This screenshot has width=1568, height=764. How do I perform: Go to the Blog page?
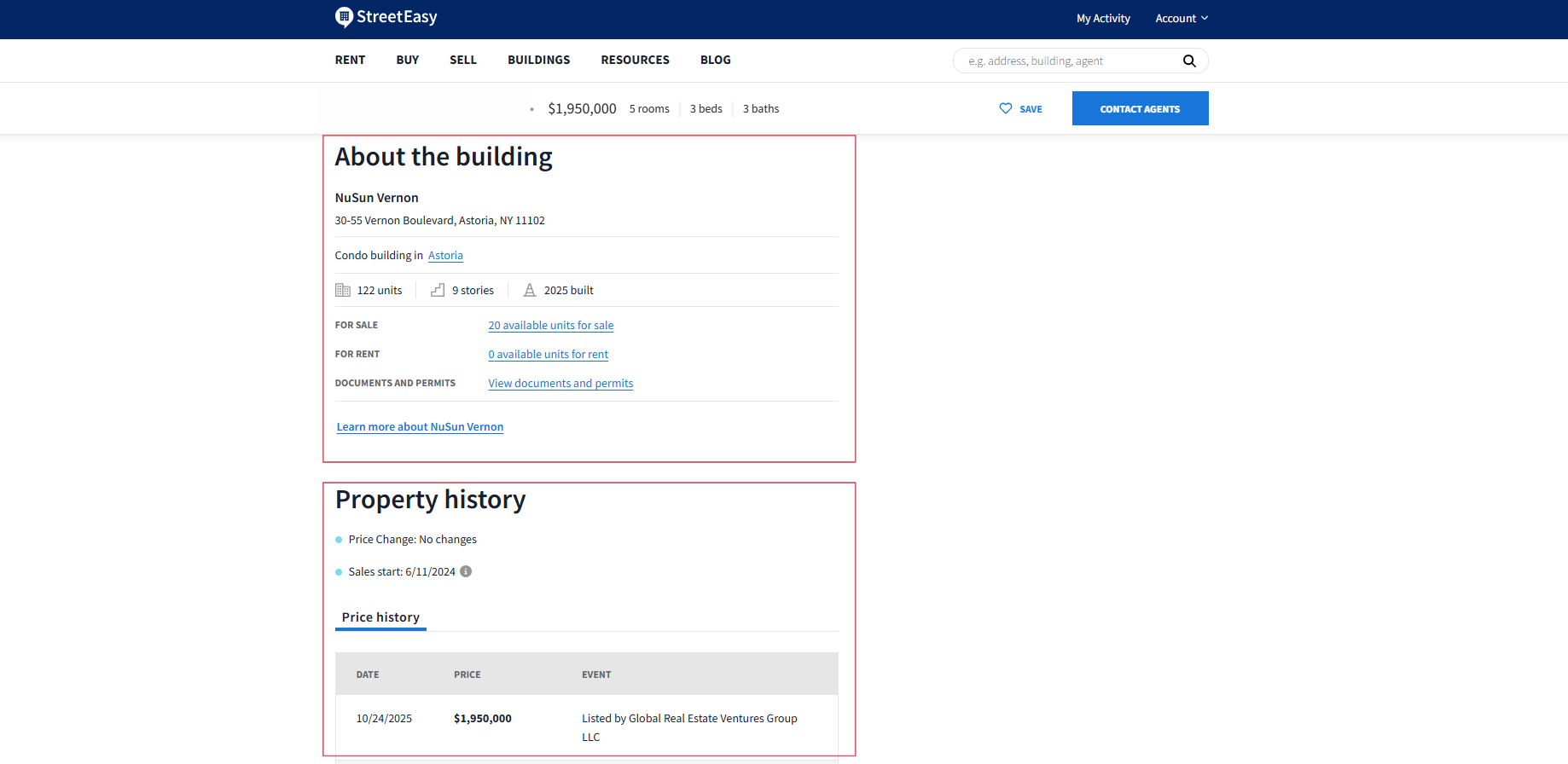pos(716,60)
